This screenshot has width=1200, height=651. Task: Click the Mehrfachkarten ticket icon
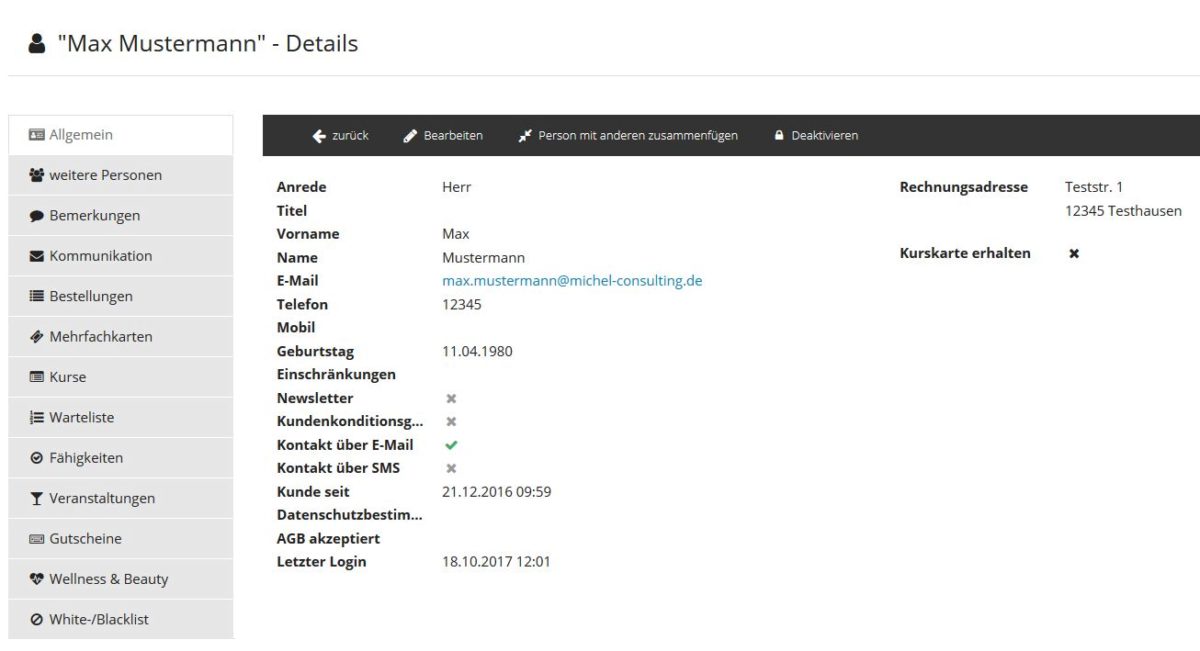tap(37, 337)
